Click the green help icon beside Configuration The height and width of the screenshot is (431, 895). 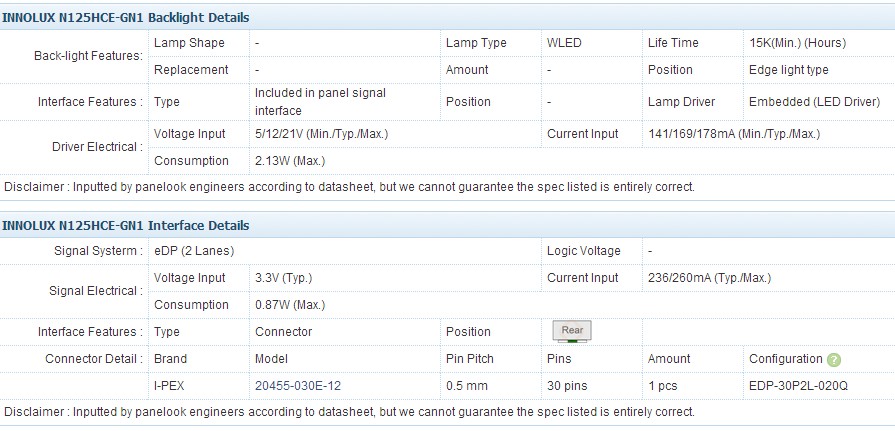(x=834, y=360)
